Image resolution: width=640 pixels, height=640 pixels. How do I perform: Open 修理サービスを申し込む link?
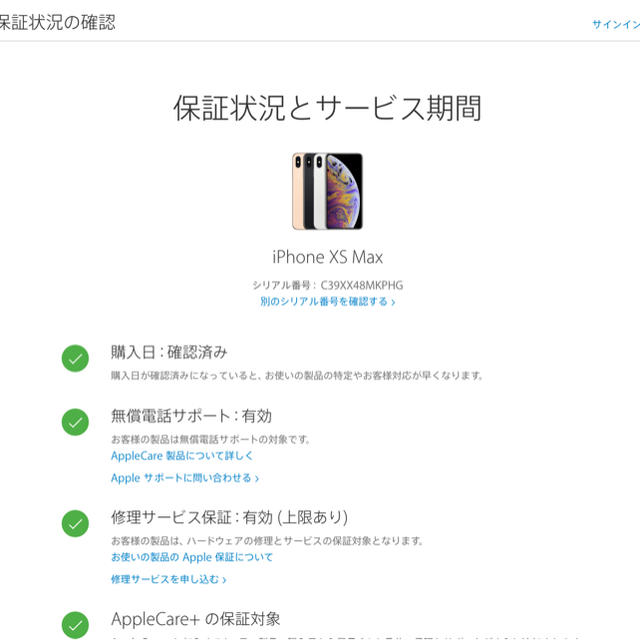[169, 579]
